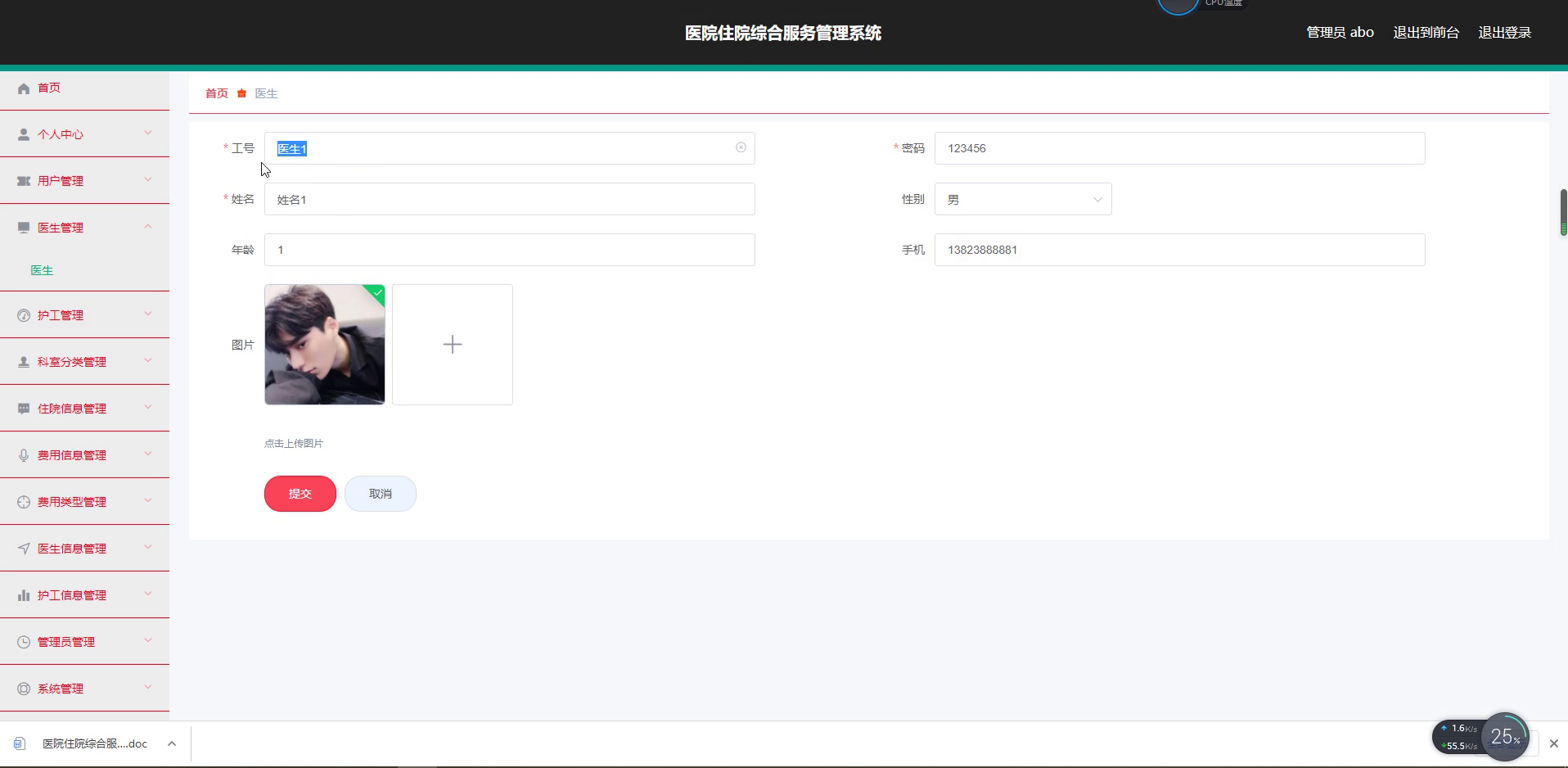Open the 个人中心 sidebar menu
Screen dimensions: 1568x768
pyautogui.click(x=84, y=134)
